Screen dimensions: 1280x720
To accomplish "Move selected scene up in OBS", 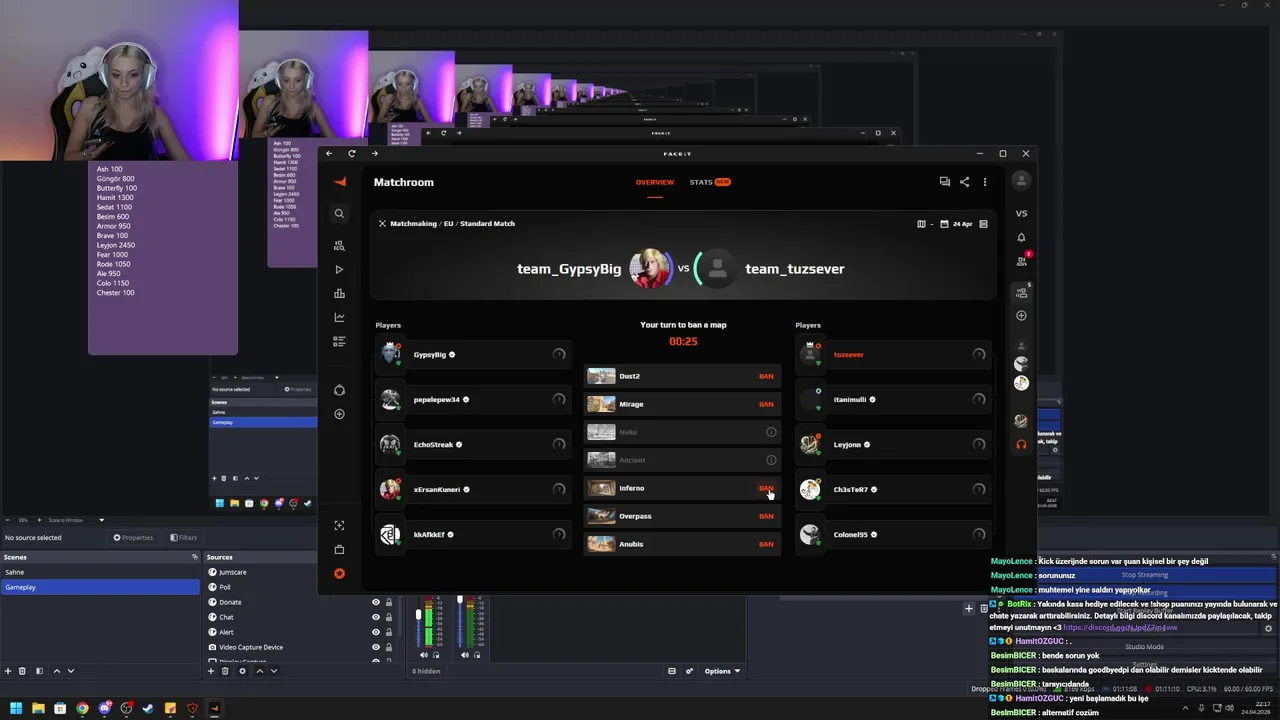I will (56, 671).
